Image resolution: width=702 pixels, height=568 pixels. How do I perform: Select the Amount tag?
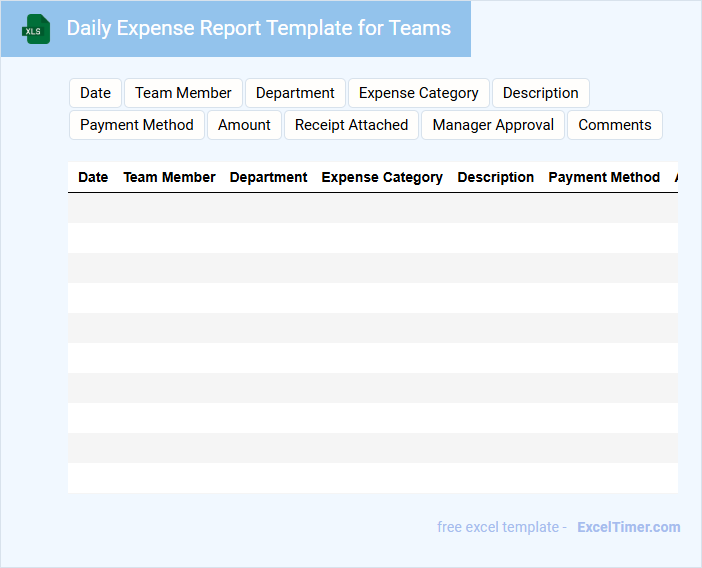point(244,125)
